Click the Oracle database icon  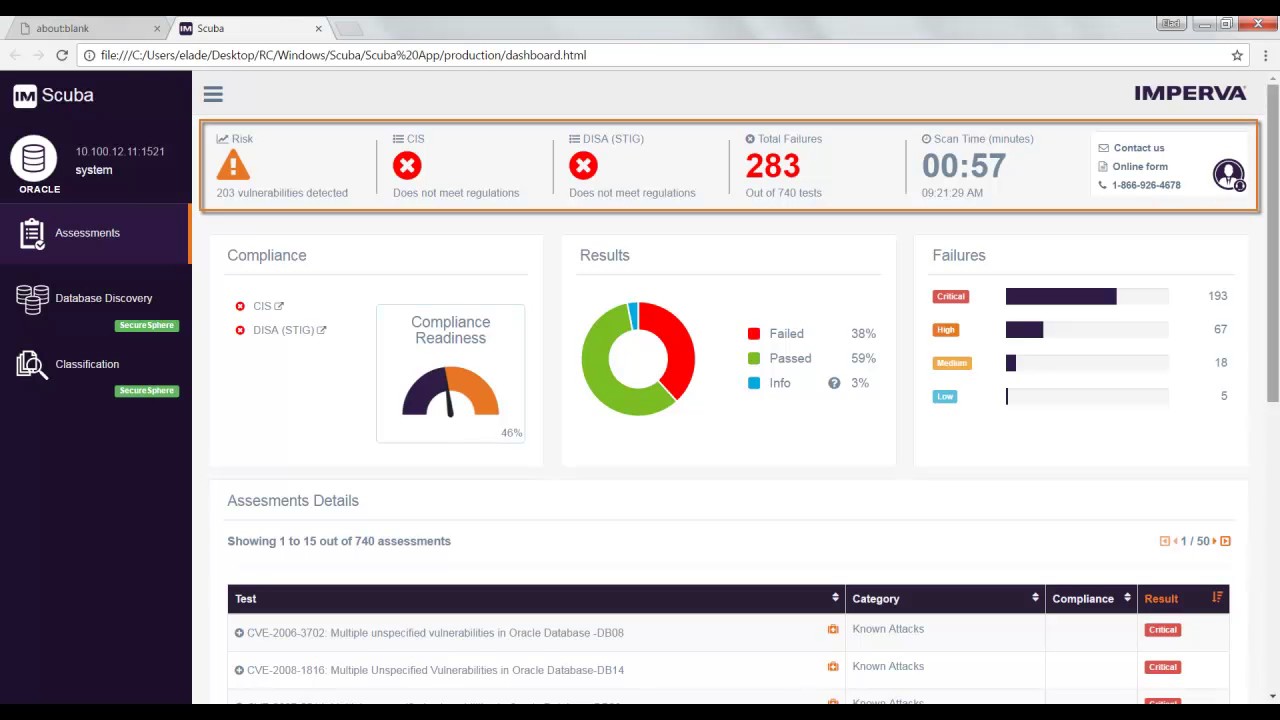click(x=34, y=159)
